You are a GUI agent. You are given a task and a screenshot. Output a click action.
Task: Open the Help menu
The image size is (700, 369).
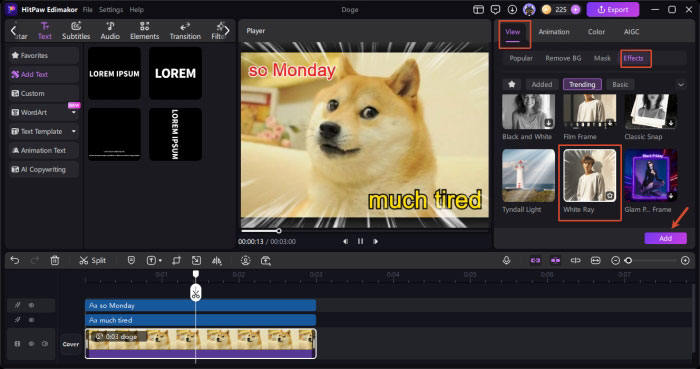pyautogui.click(x=137, y=9)
